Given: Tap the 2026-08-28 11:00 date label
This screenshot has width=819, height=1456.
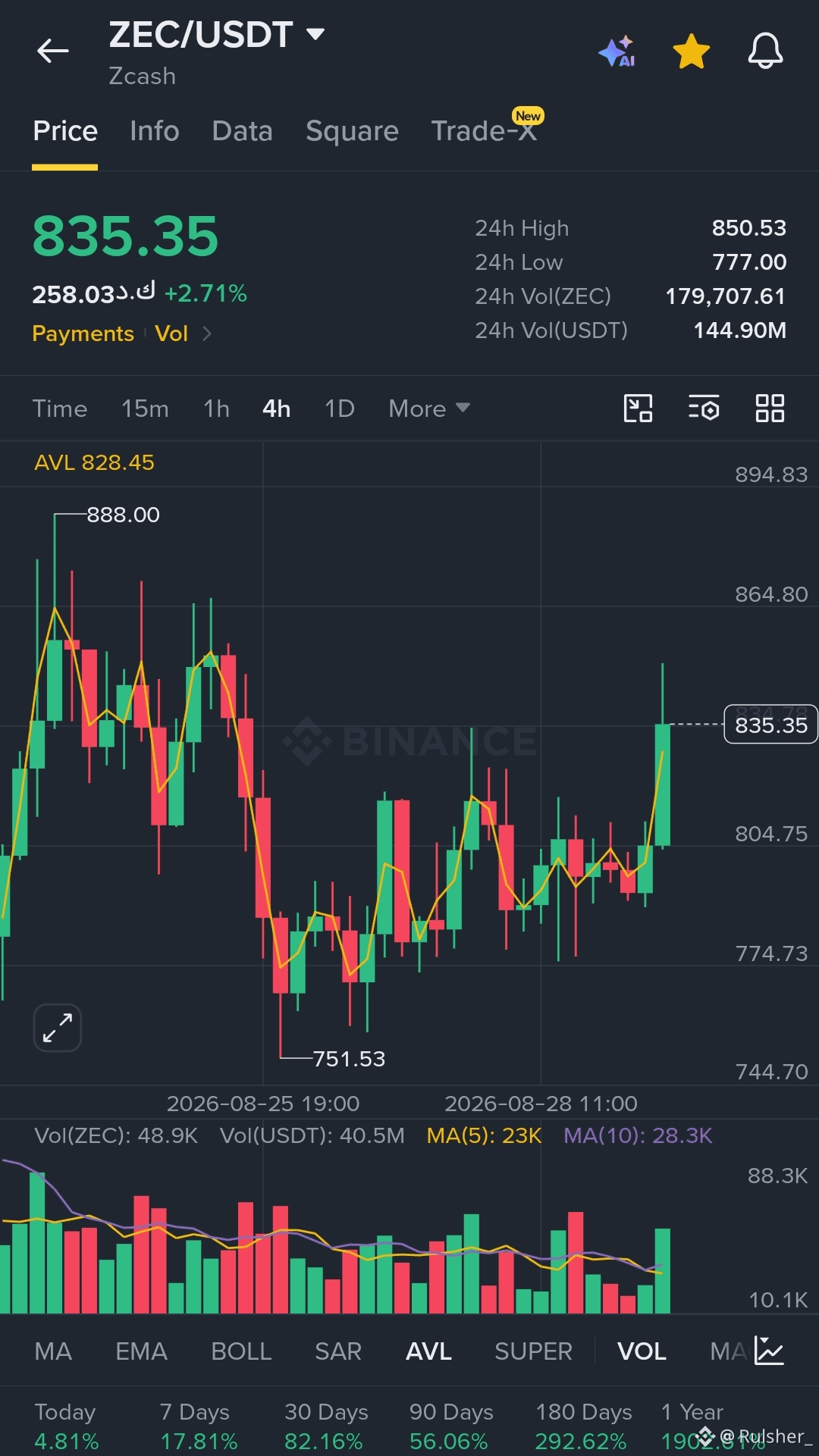Looking at the screenshot, I should click(541, 1103).
